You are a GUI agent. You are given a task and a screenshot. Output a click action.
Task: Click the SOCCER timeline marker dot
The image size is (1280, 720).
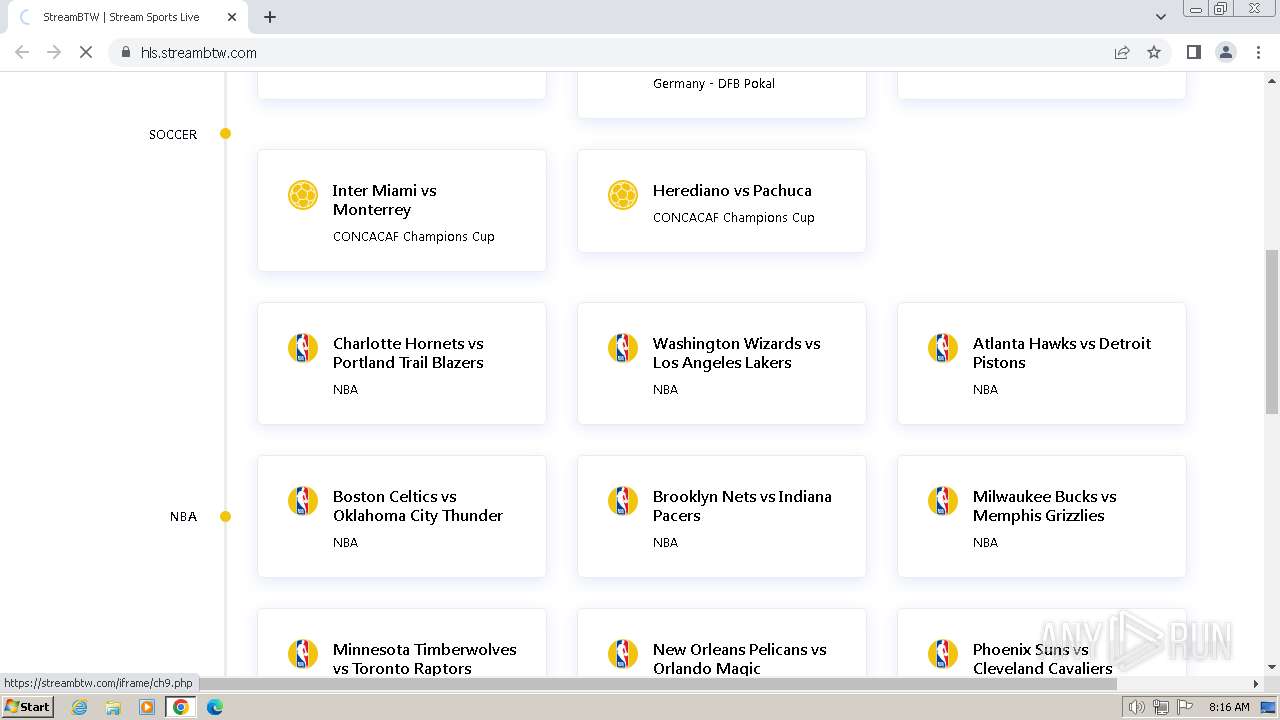tap(226, 134)
